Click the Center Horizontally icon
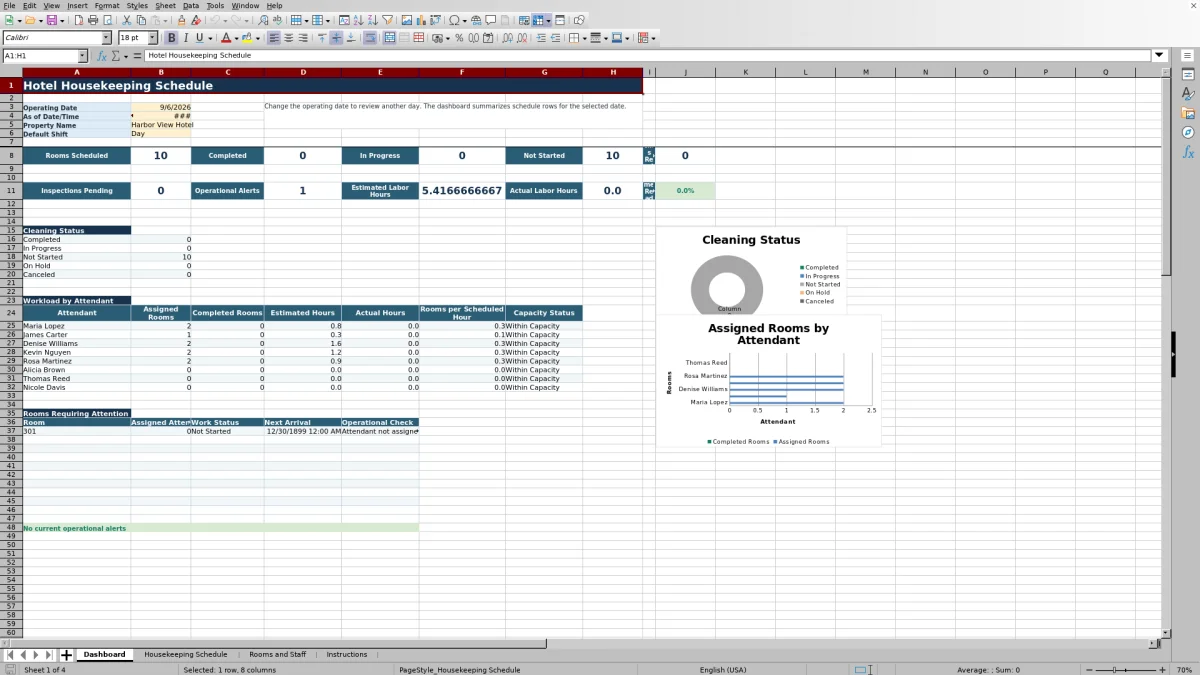The height and width of the screenshot is (675, 1200). click(x=288, y=38)
